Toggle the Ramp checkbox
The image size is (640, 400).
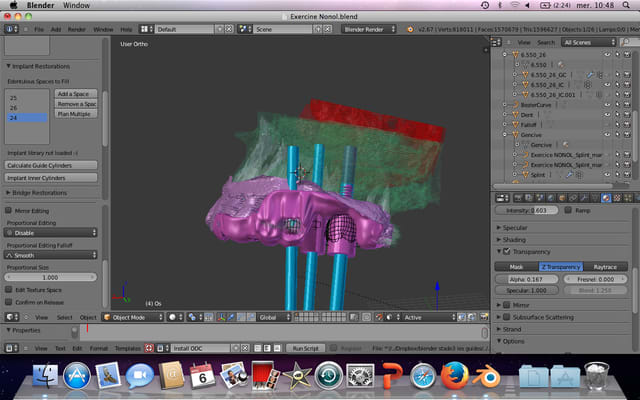tap(569, 211)
